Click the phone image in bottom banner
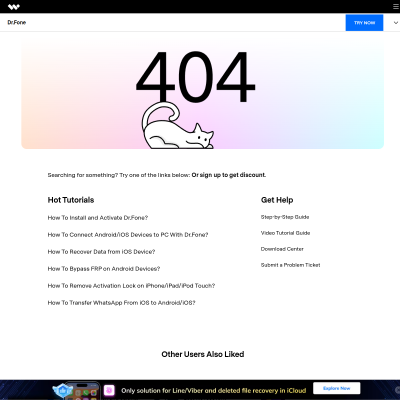Image resolution: width=400 pixels, height=400 pixels. [82, 391]
